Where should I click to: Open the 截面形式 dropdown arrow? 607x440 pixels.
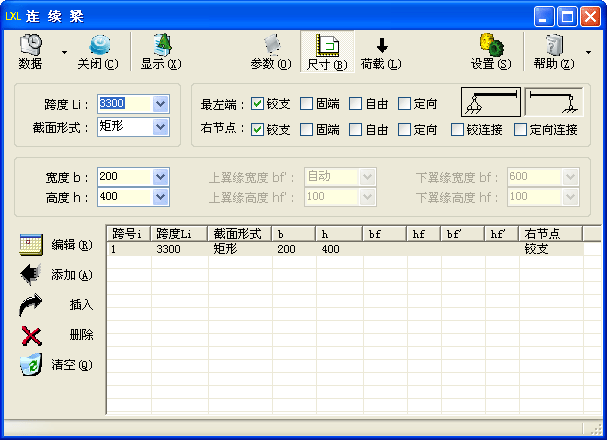160,127
